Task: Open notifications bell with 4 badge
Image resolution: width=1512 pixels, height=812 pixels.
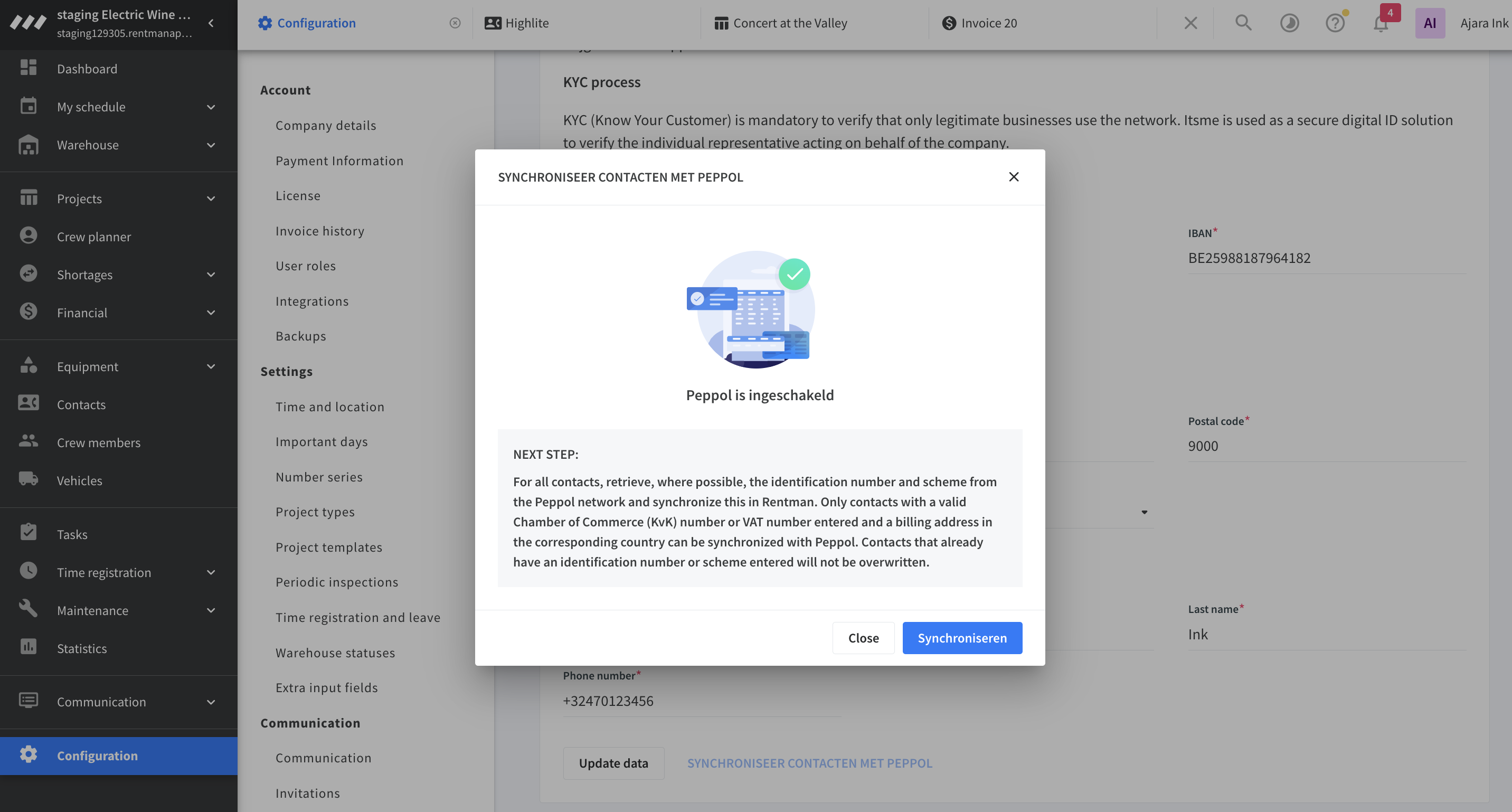Action: click(x=1381, y=23)
